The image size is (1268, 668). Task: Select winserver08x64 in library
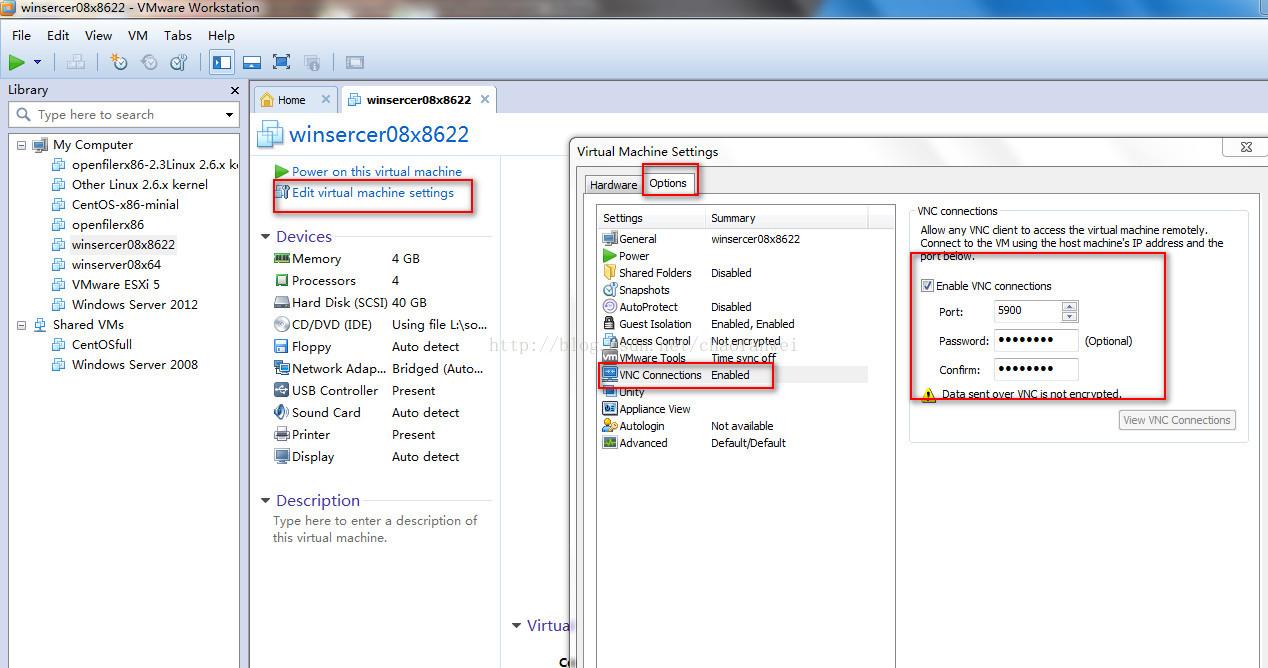[116, 265]
